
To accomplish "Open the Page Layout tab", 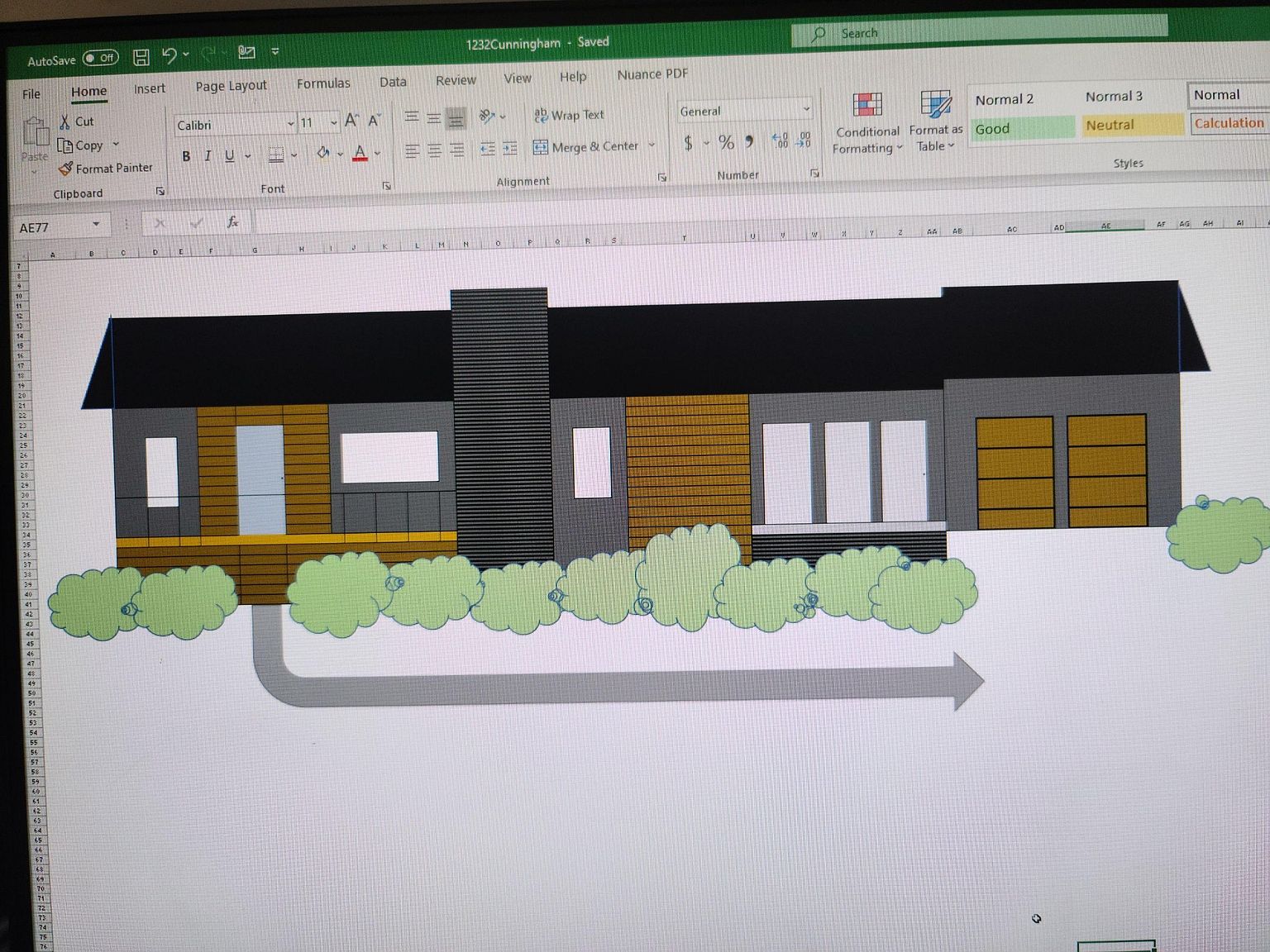I will tap(231, 85).
